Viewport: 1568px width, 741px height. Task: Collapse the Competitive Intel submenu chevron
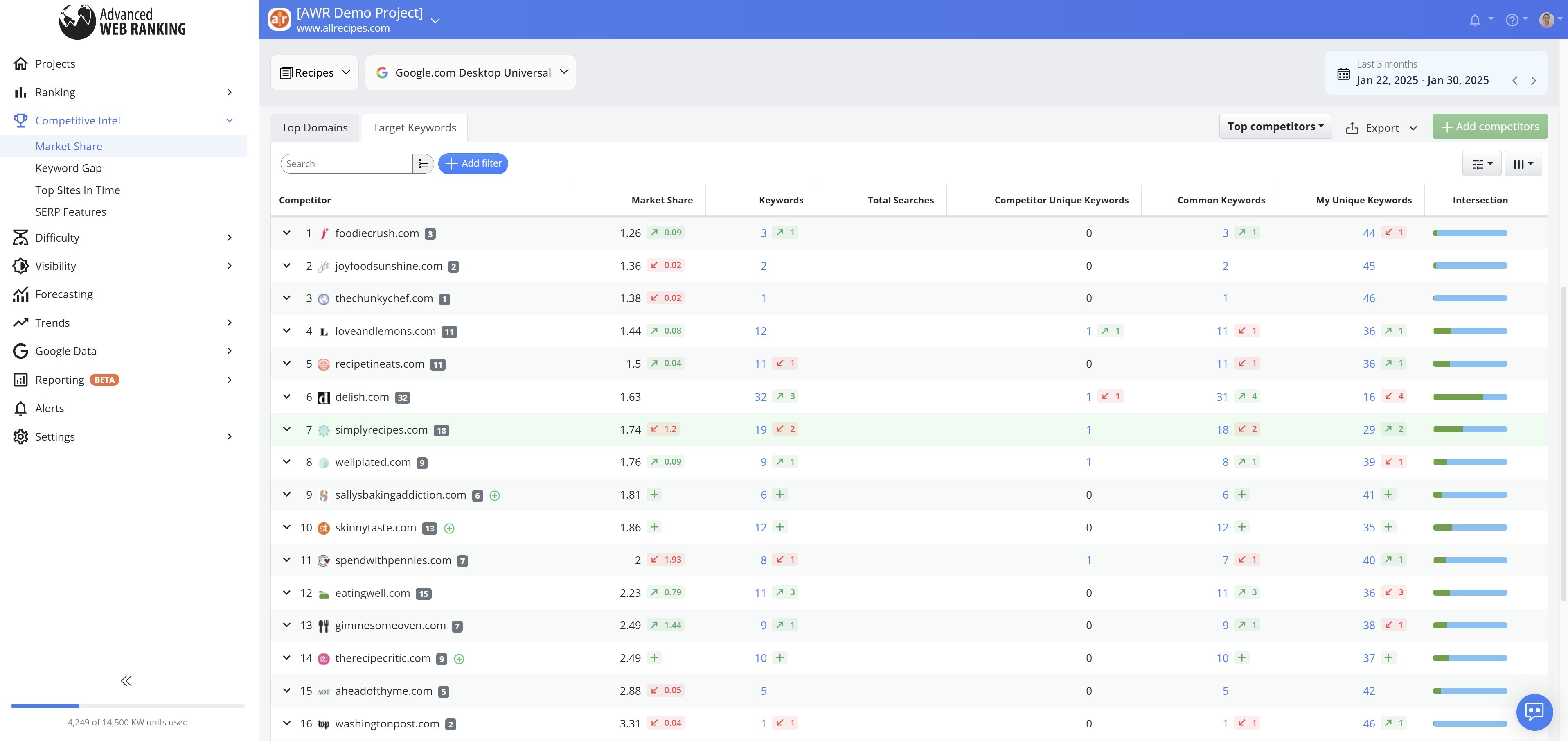pos(230,120)
